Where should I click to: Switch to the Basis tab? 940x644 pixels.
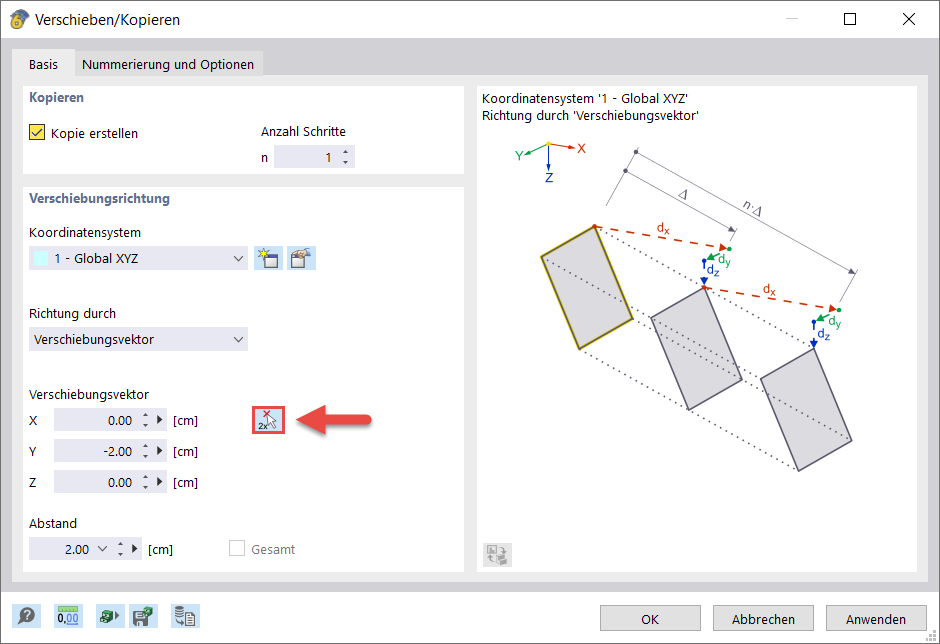point(43,64)
